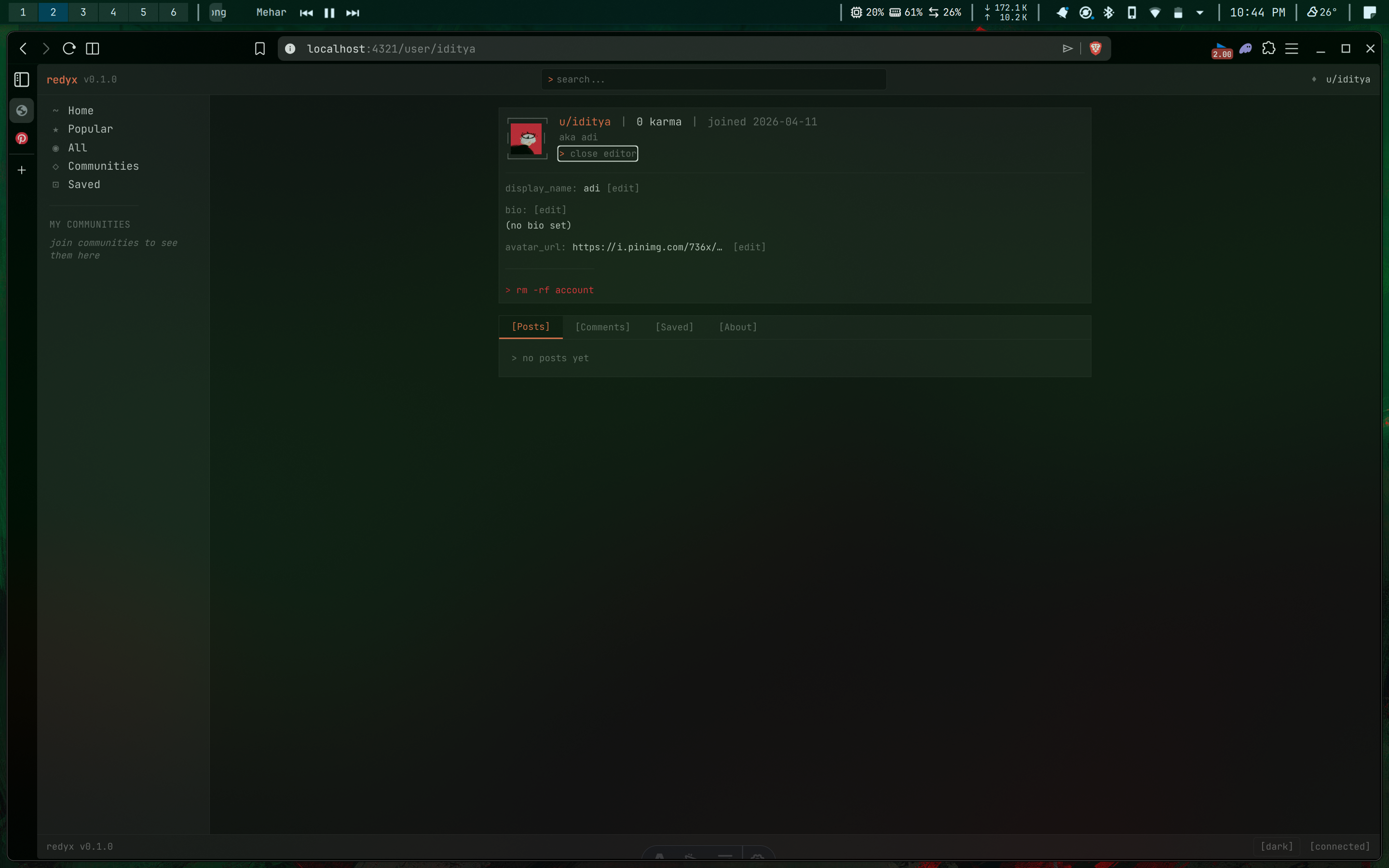Click the split view icon
This screenshot has height=868, width=1389.
93,49
